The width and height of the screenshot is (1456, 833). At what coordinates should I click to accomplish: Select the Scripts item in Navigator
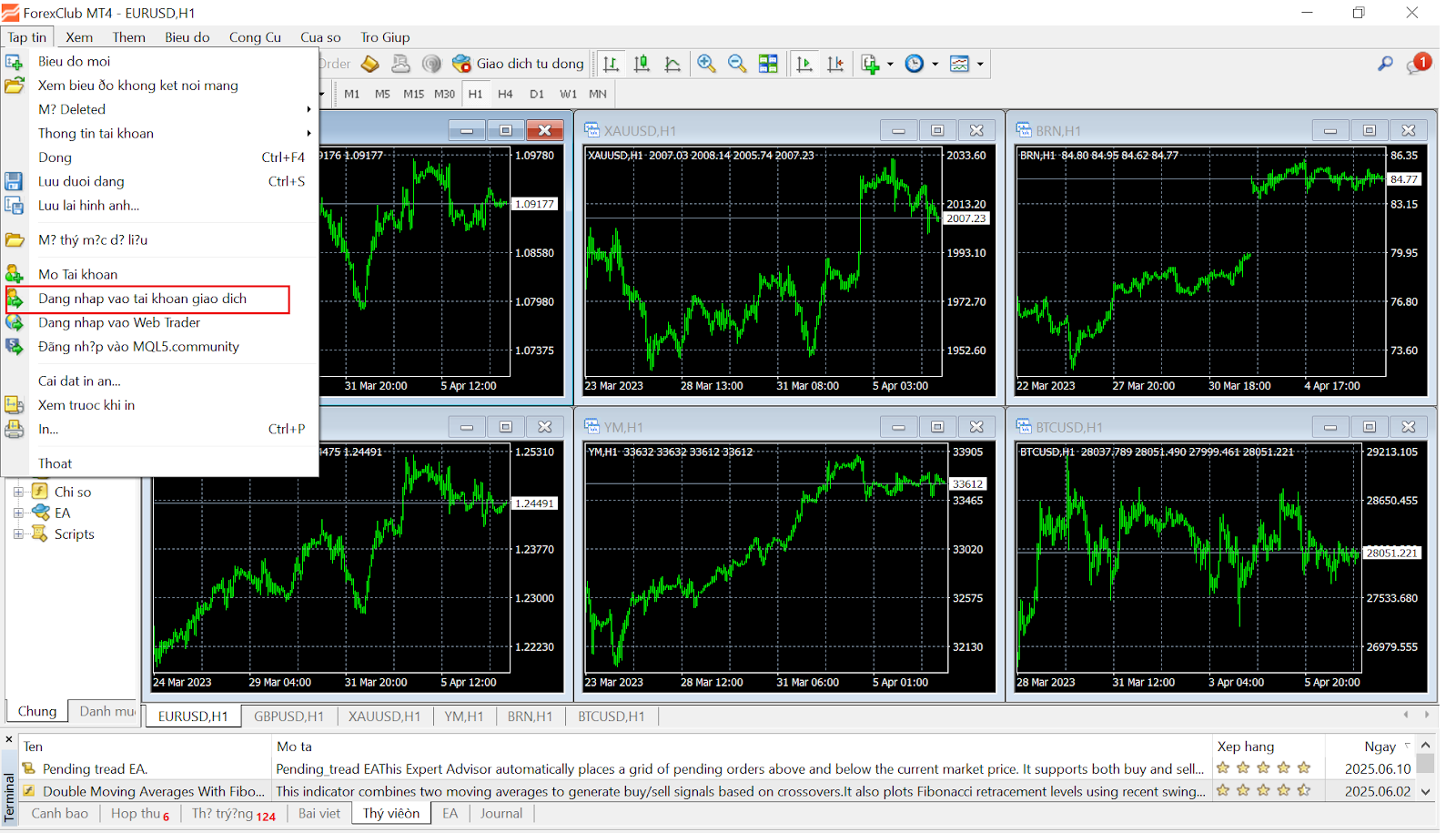tap(75, 534)
